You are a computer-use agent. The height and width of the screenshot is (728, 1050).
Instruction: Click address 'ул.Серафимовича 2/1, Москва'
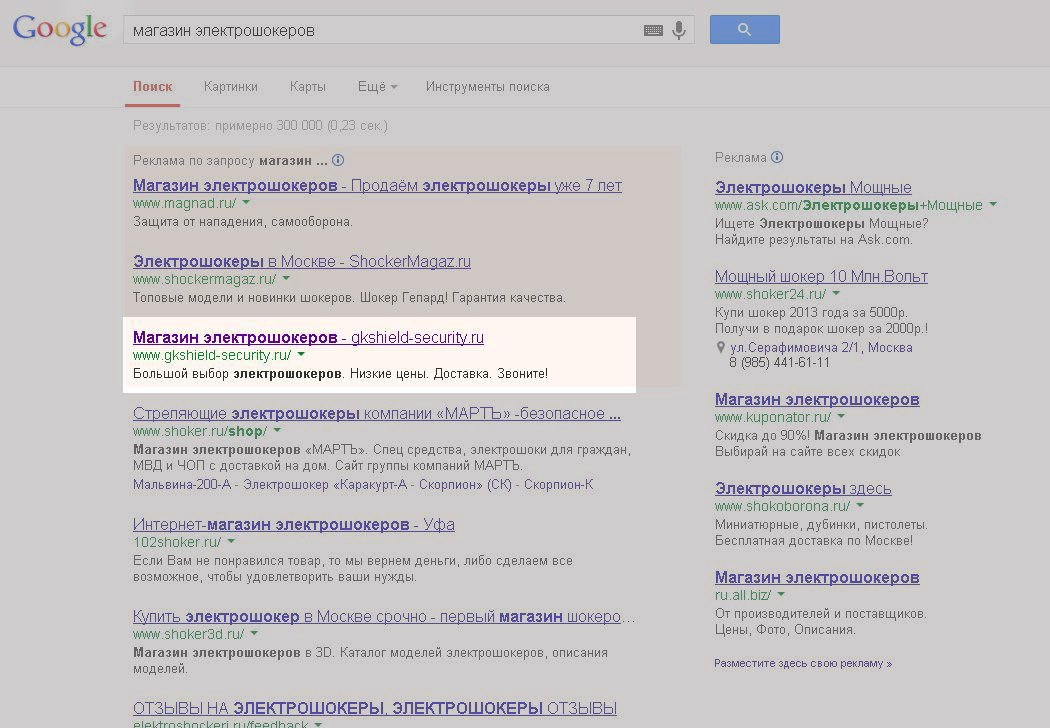coord(821,348)
